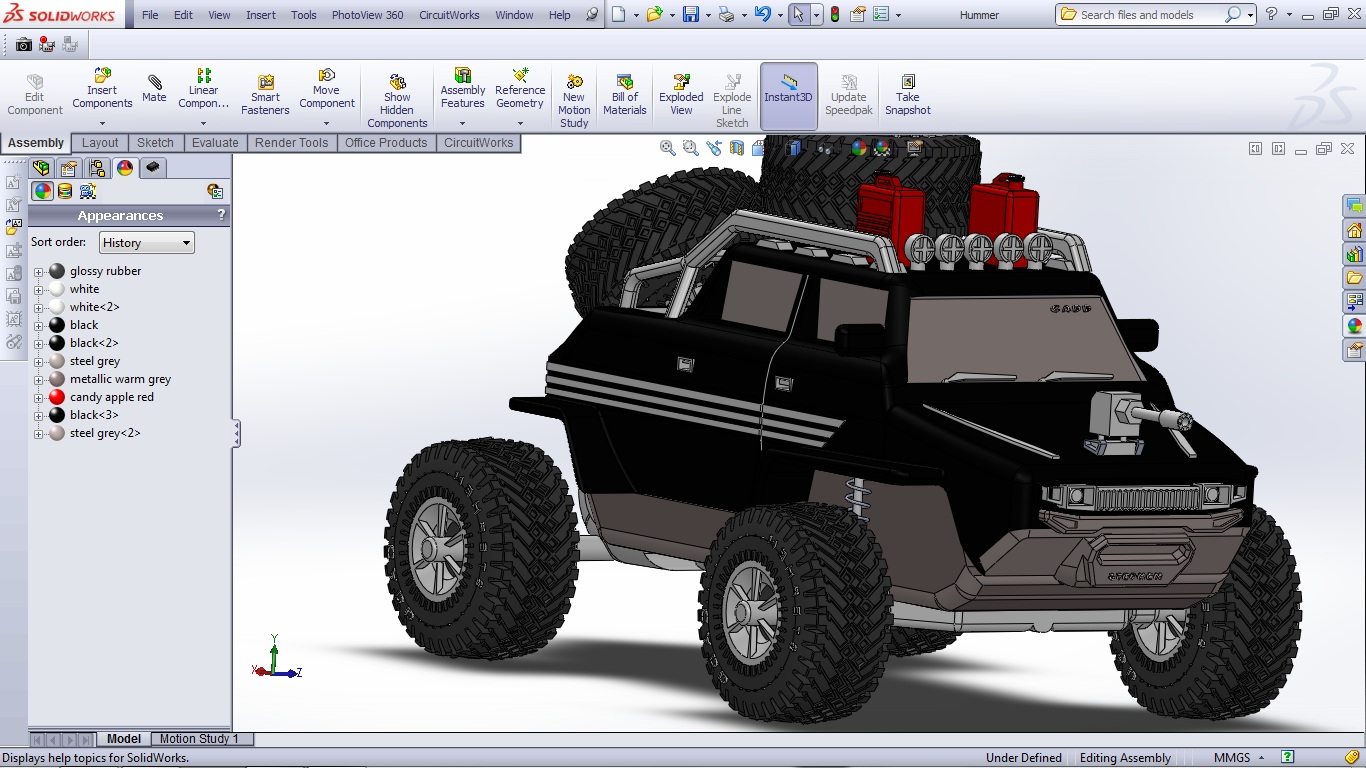Open the Print icon
Image resolution: width=1366 pixels, height=768 pixels.
[x=726, y=15]
